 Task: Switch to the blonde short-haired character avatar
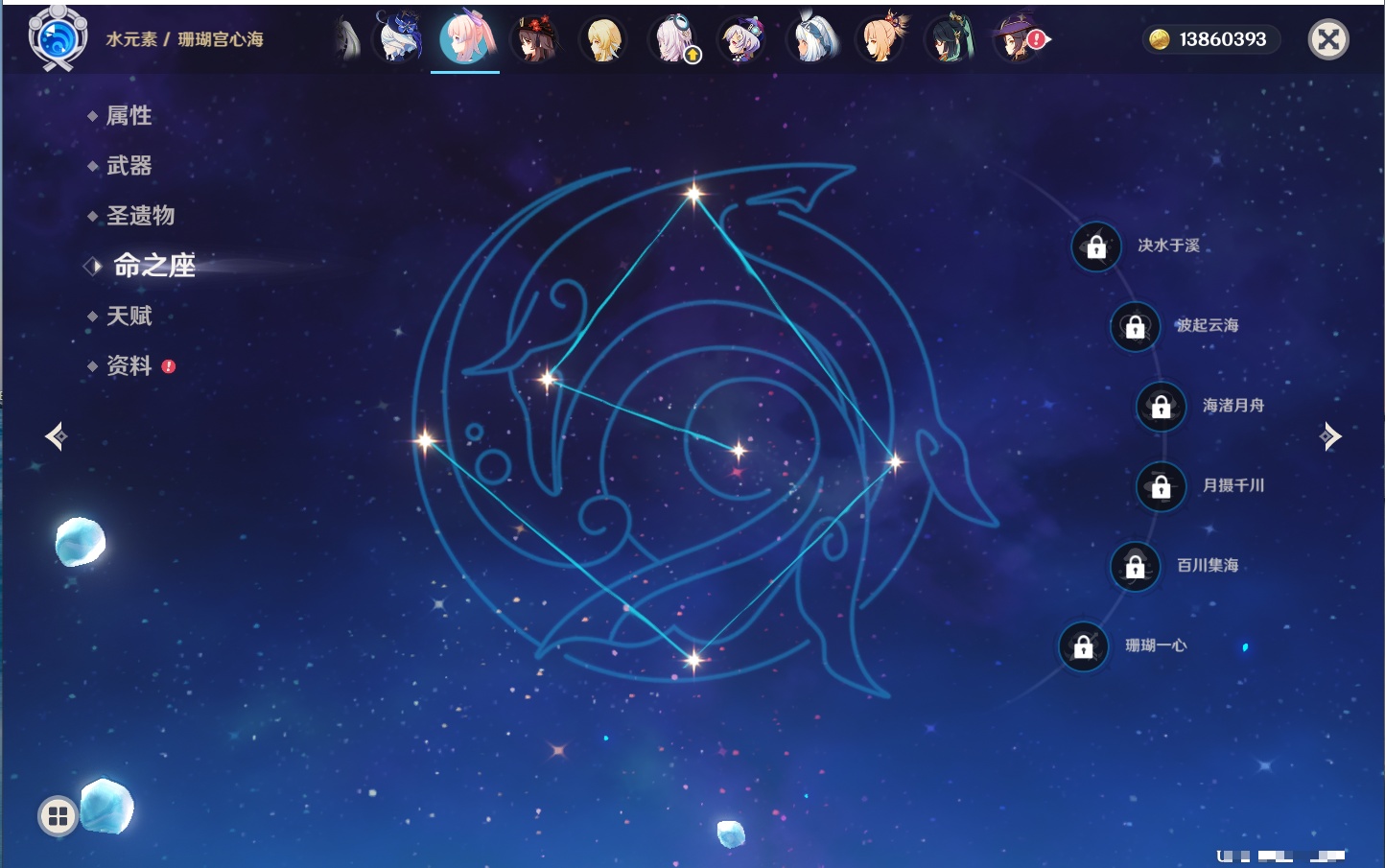coord(603,39)
